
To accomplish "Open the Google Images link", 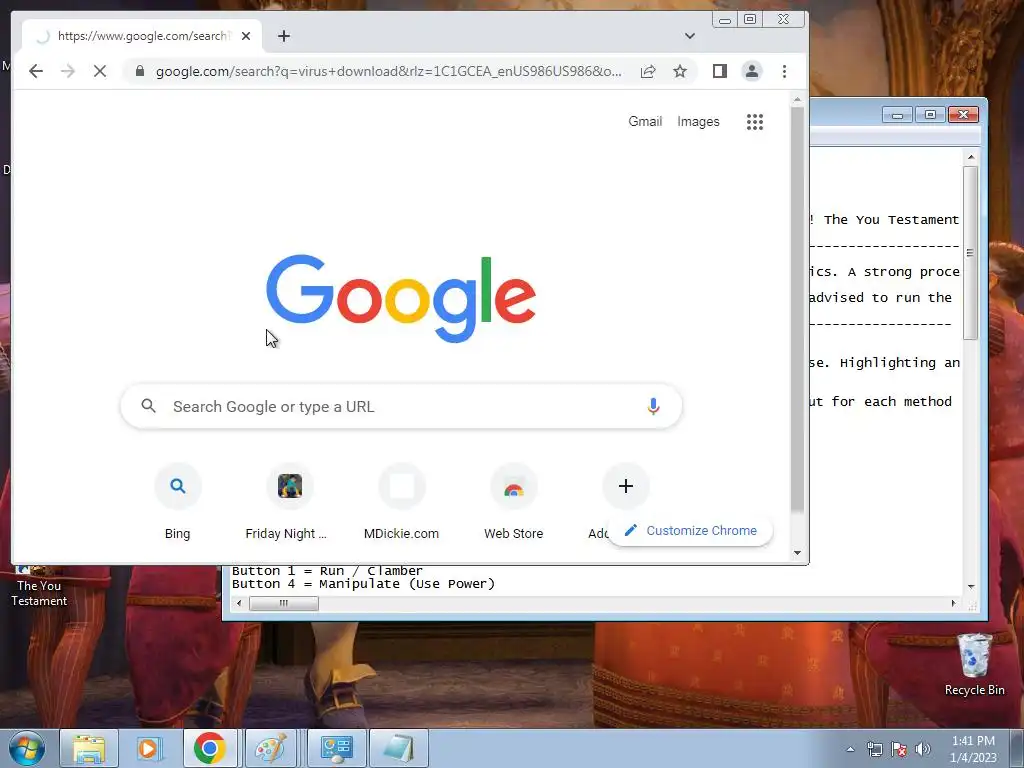I will (698, 121).
